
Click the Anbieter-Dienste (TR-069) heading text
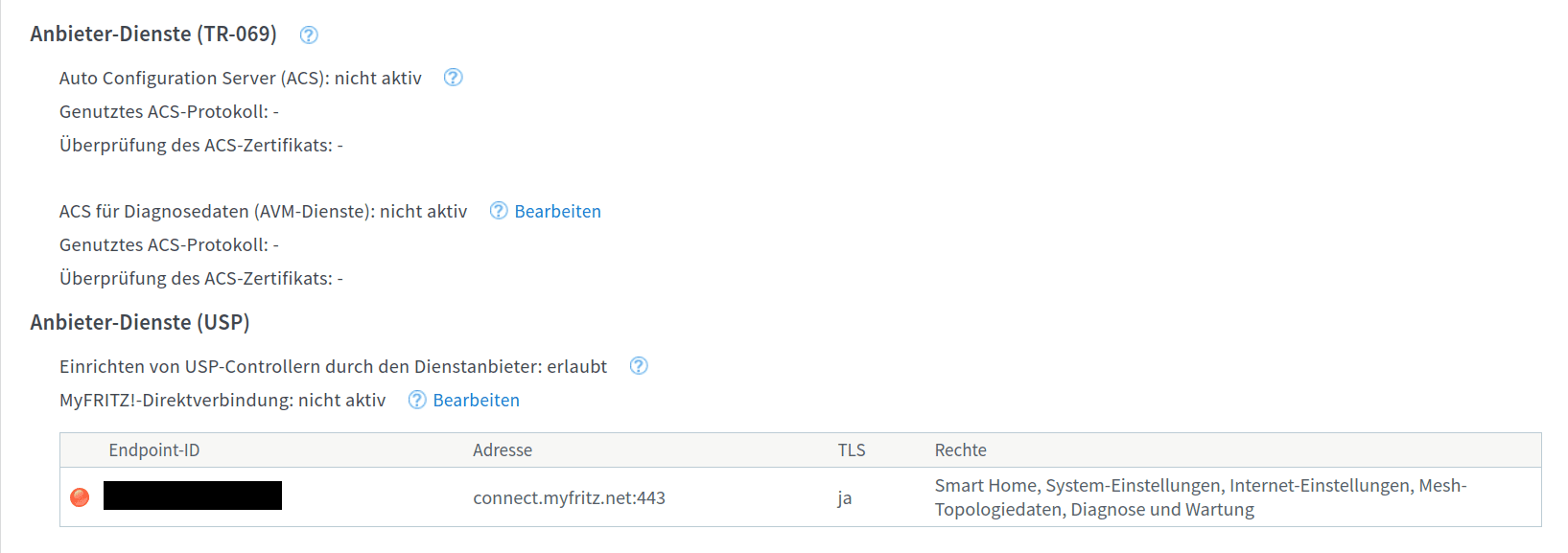(153, 35)
